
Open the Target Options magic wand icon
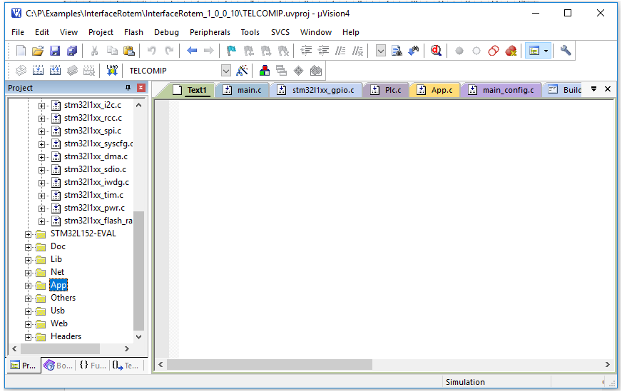coord(242,71)
